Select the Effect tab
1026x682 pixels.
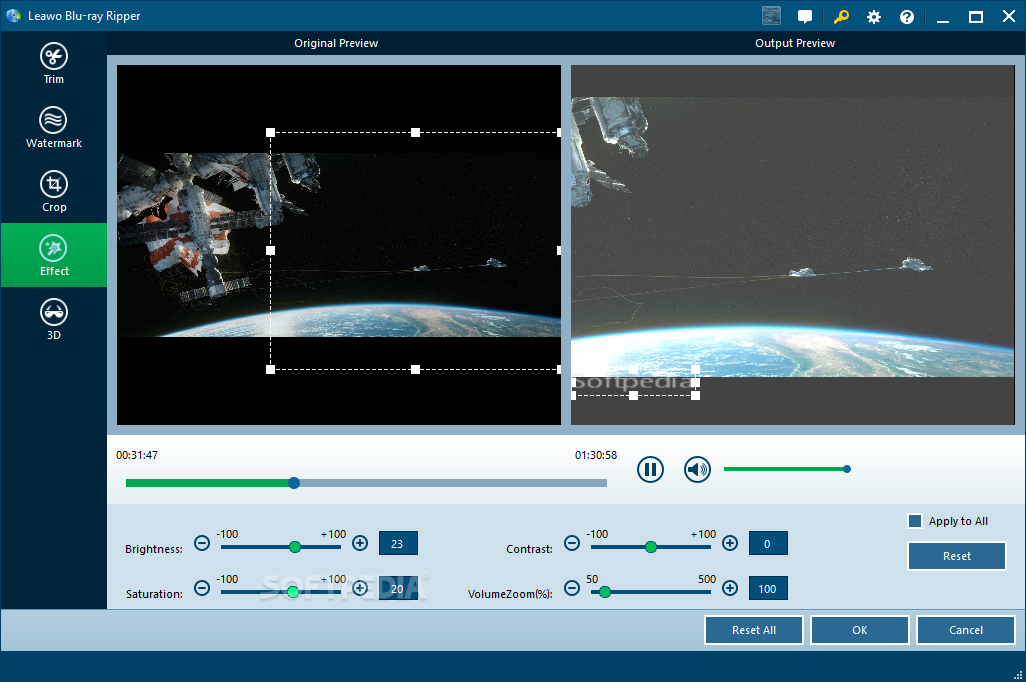click(54, 255)
